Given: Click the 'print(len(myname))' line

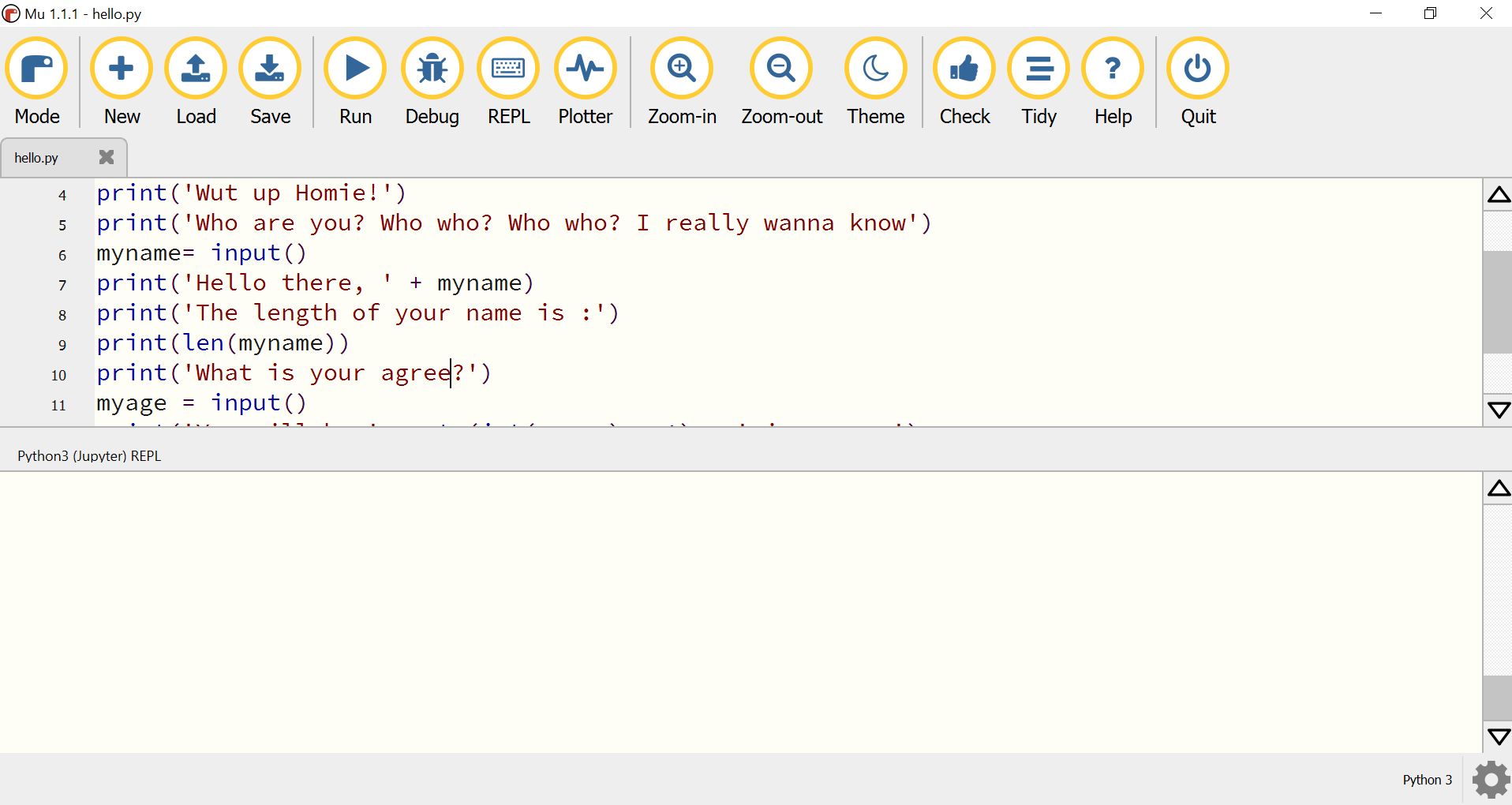Looking at the screenshot, I should tap(223, 343).
